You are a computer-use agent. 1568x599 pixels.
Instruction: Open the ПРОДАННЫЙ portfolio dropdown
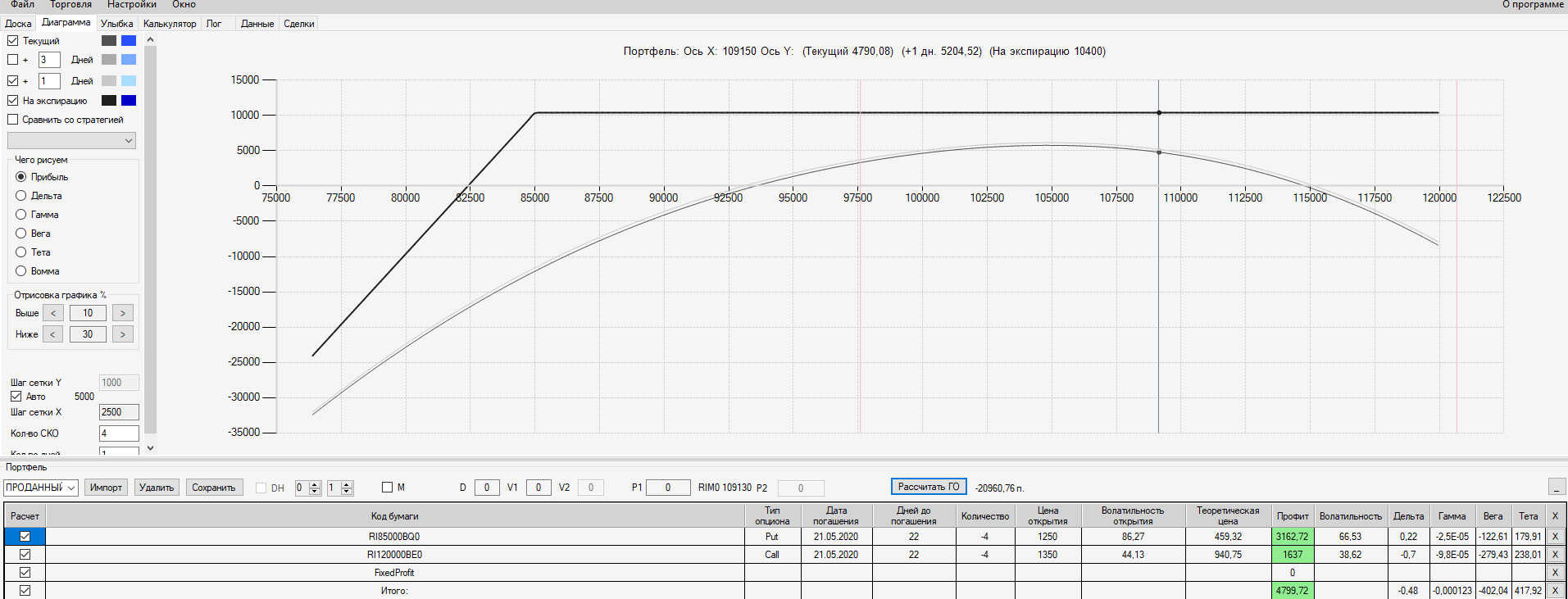41,488
